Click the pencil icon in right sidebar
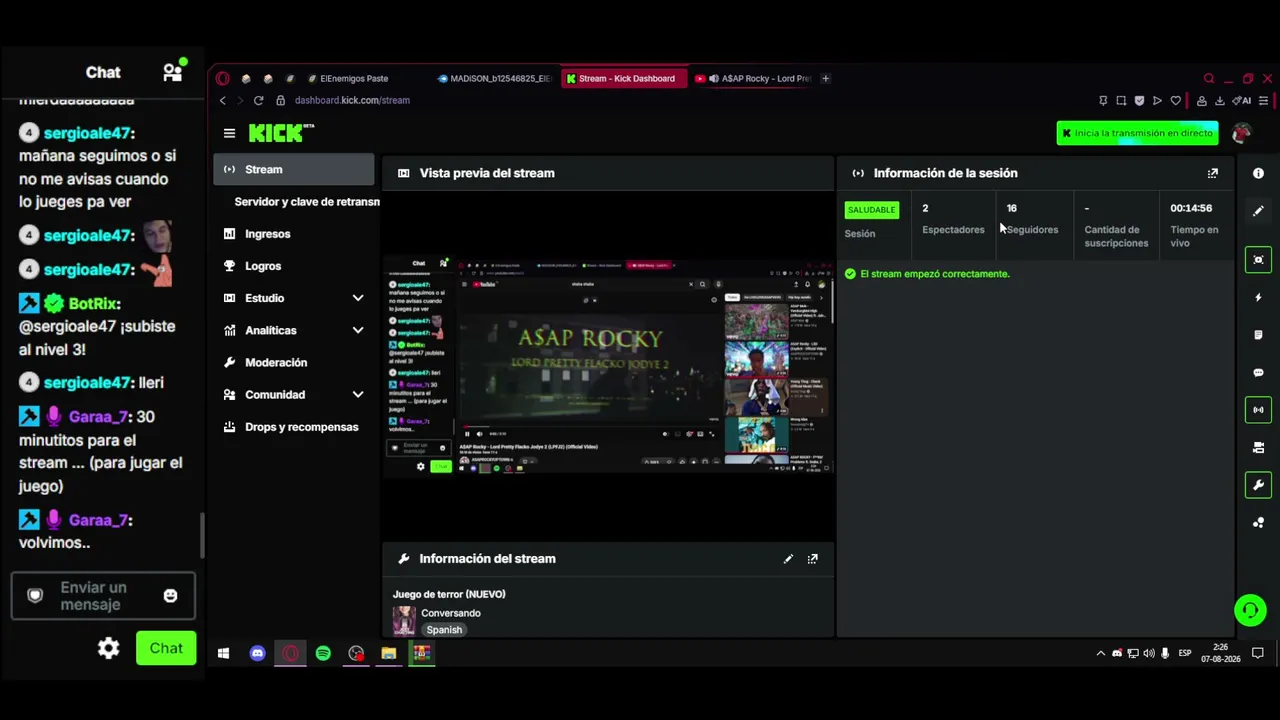 tap(1258, 211)
